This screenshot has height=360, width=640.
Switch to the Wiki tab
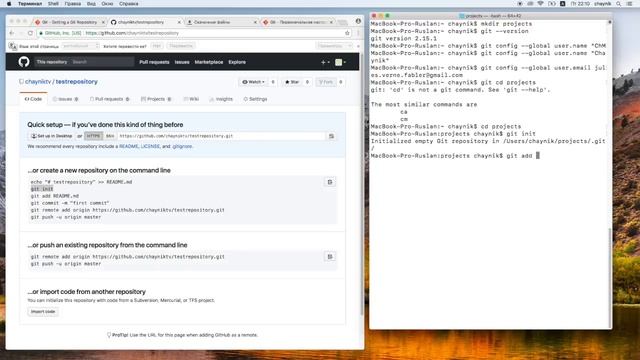coord(191,99)
